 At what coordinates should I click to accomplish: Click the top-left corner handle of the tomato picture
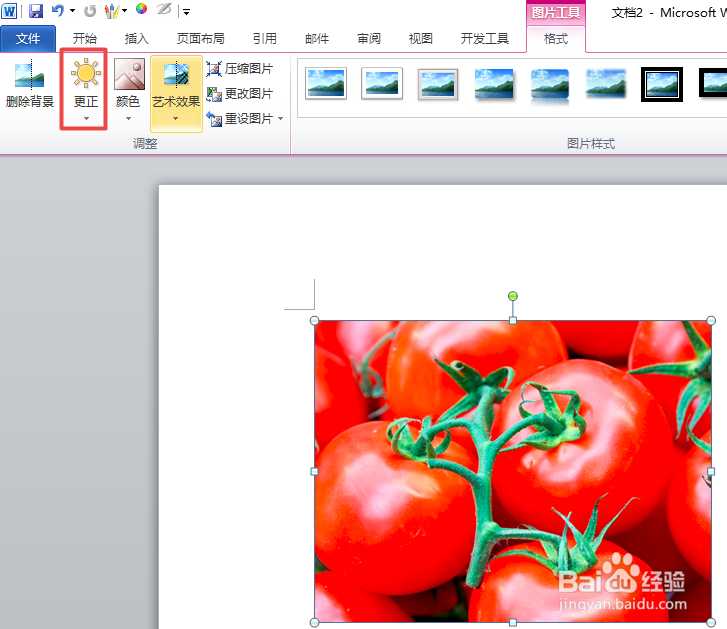(314, 320)
